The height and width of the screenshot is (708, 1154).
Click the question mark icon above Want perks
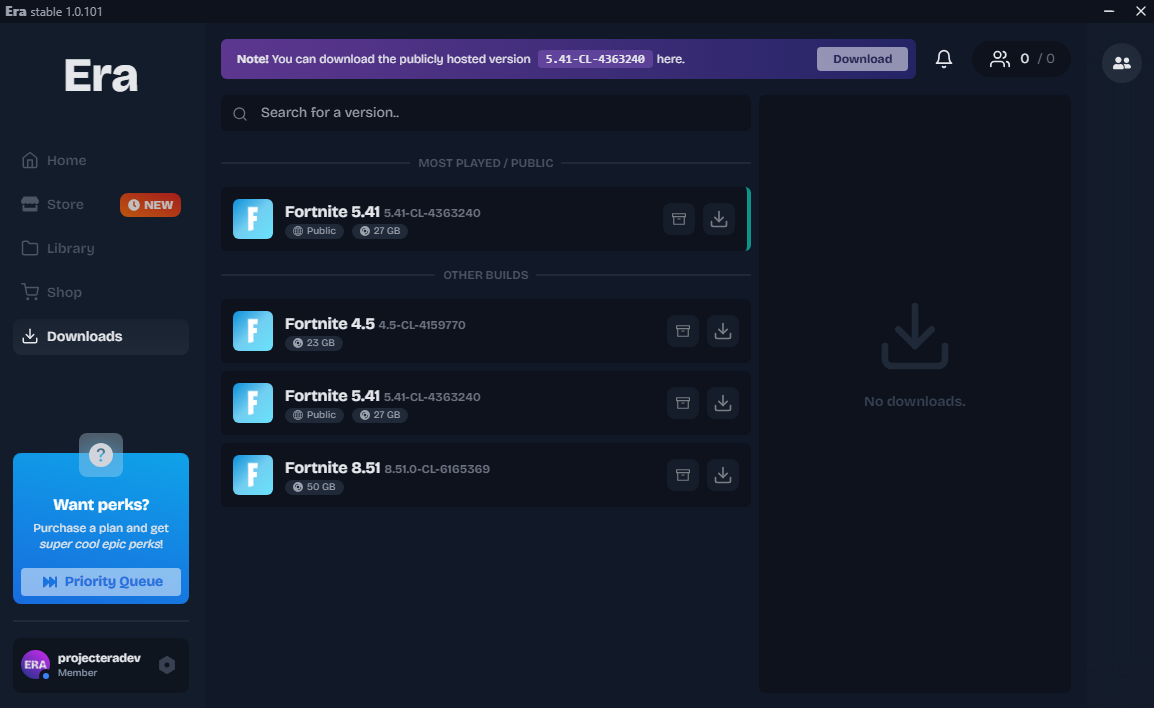tap(101, 455)
